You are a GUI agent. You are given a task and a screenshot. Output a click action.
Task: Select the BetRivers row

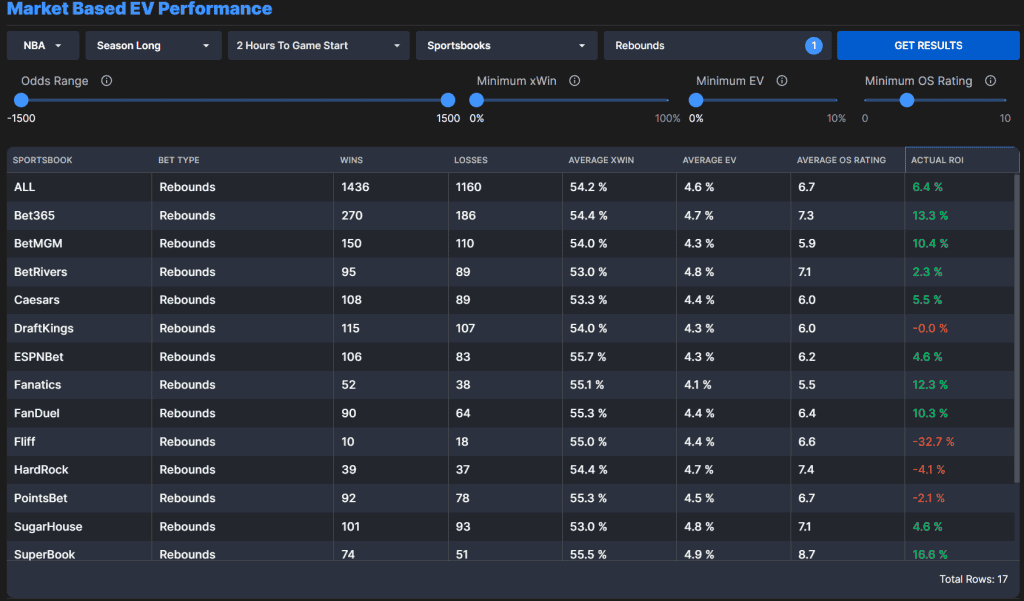tap(510, 272)
